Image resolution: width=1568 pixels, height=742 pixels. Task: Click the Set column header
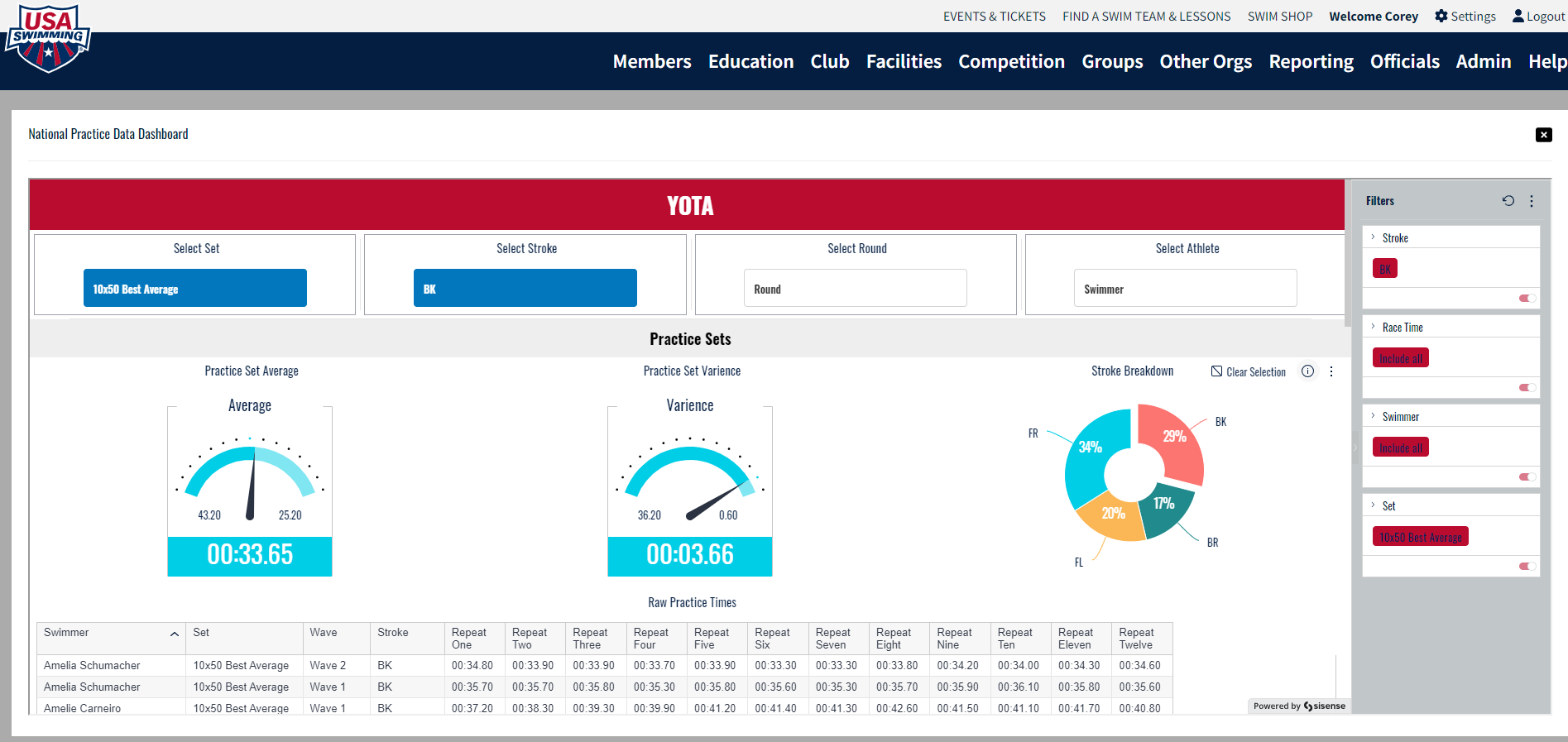244,639
